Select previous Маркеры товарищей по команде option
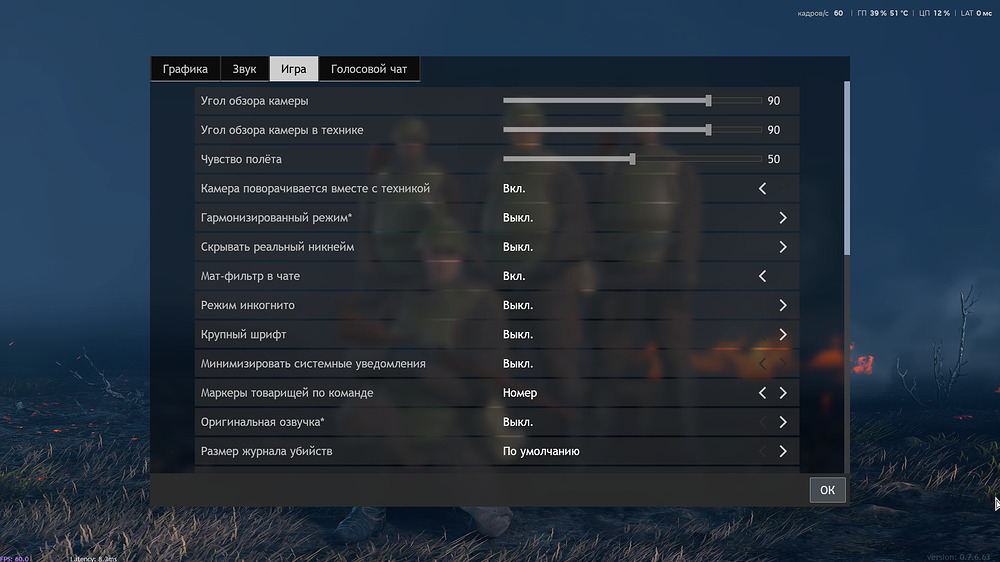The height and width of the screenshot is (562, 1000). click(762, 393)
